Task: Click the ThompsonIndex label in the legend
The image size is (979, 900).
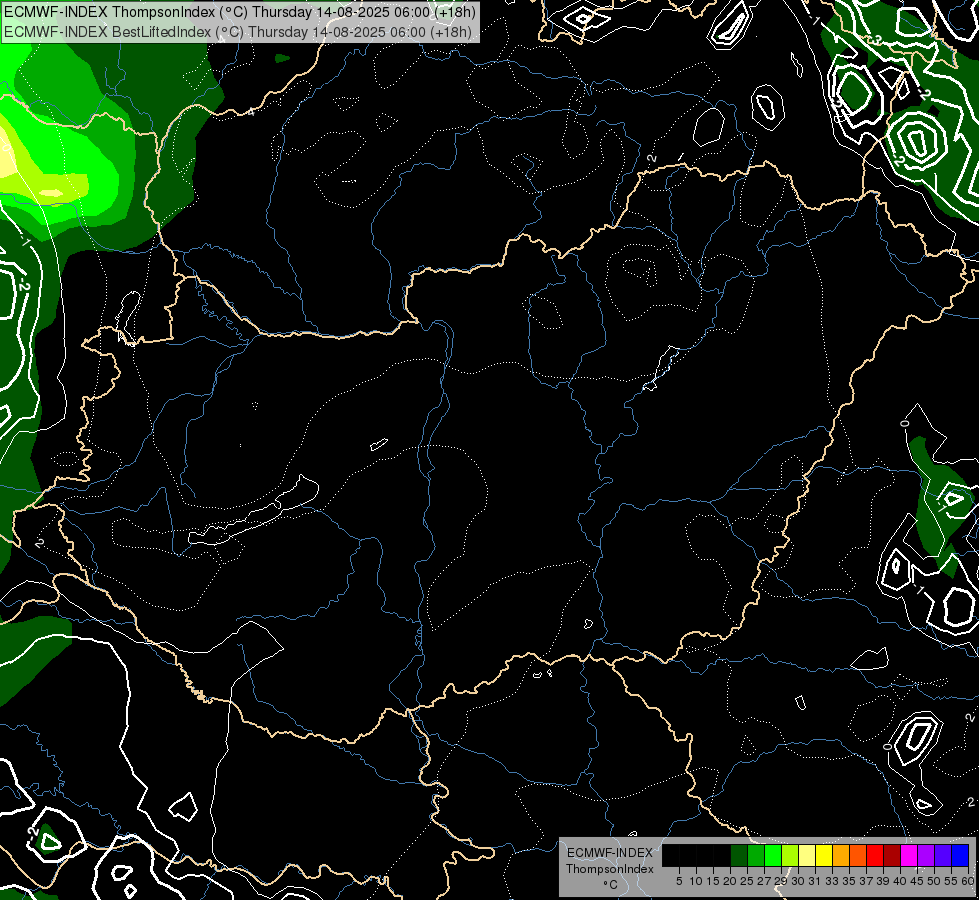Action: [x=610, y=869]
